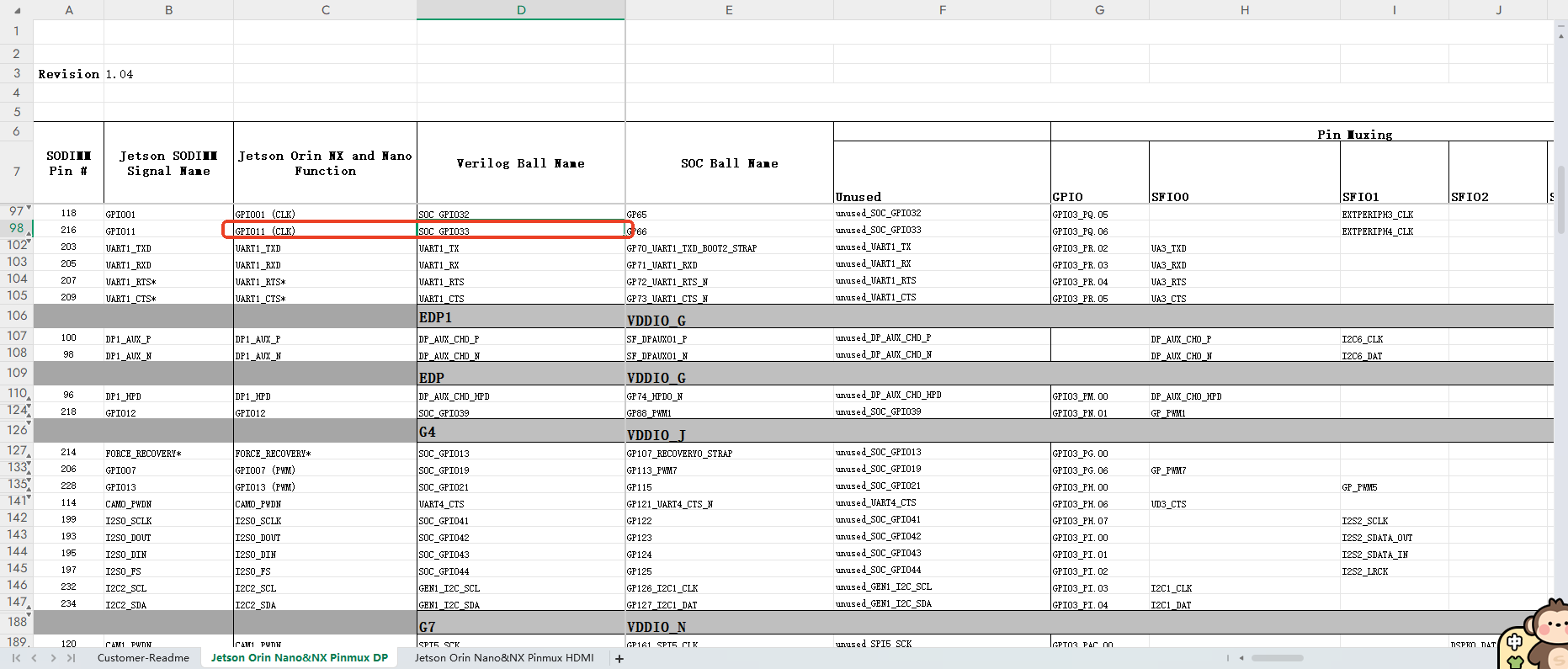Click the Verilog Ball Name header cell
Image resolution: width=1568 pixels, height=669 pixels.
[521, 163]
